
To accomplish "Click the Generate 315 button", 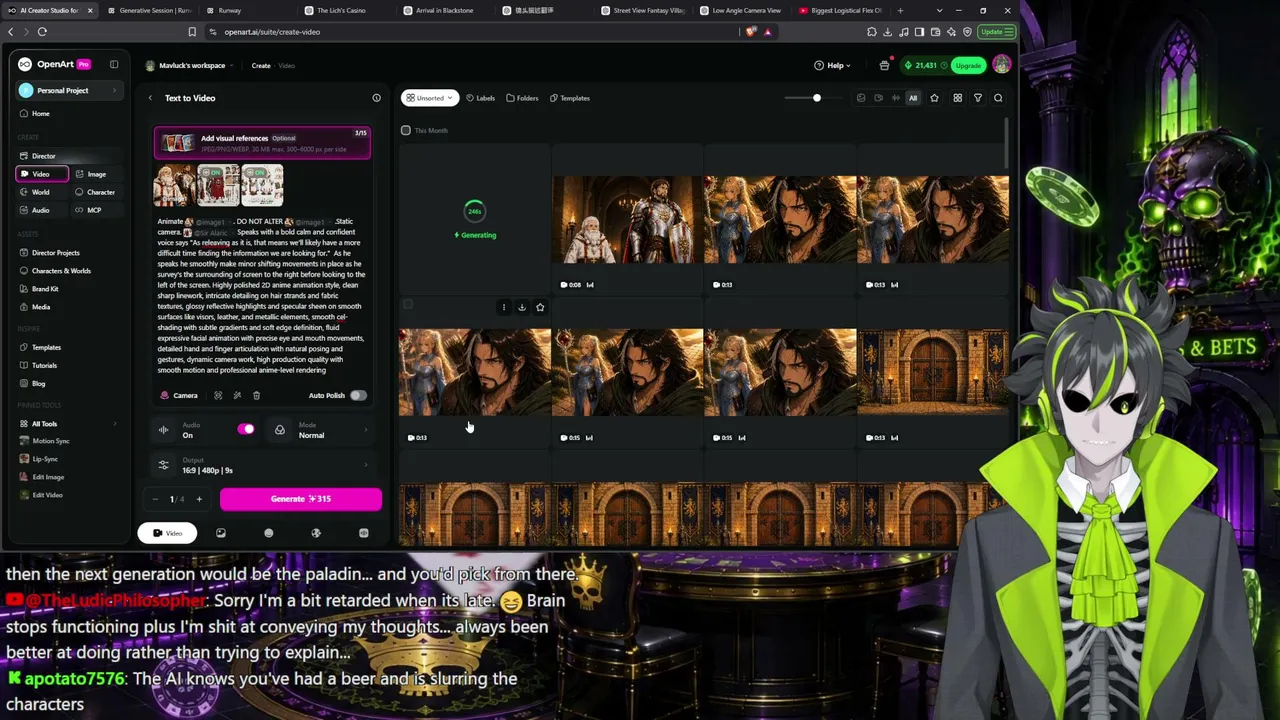I will (300, 499).
